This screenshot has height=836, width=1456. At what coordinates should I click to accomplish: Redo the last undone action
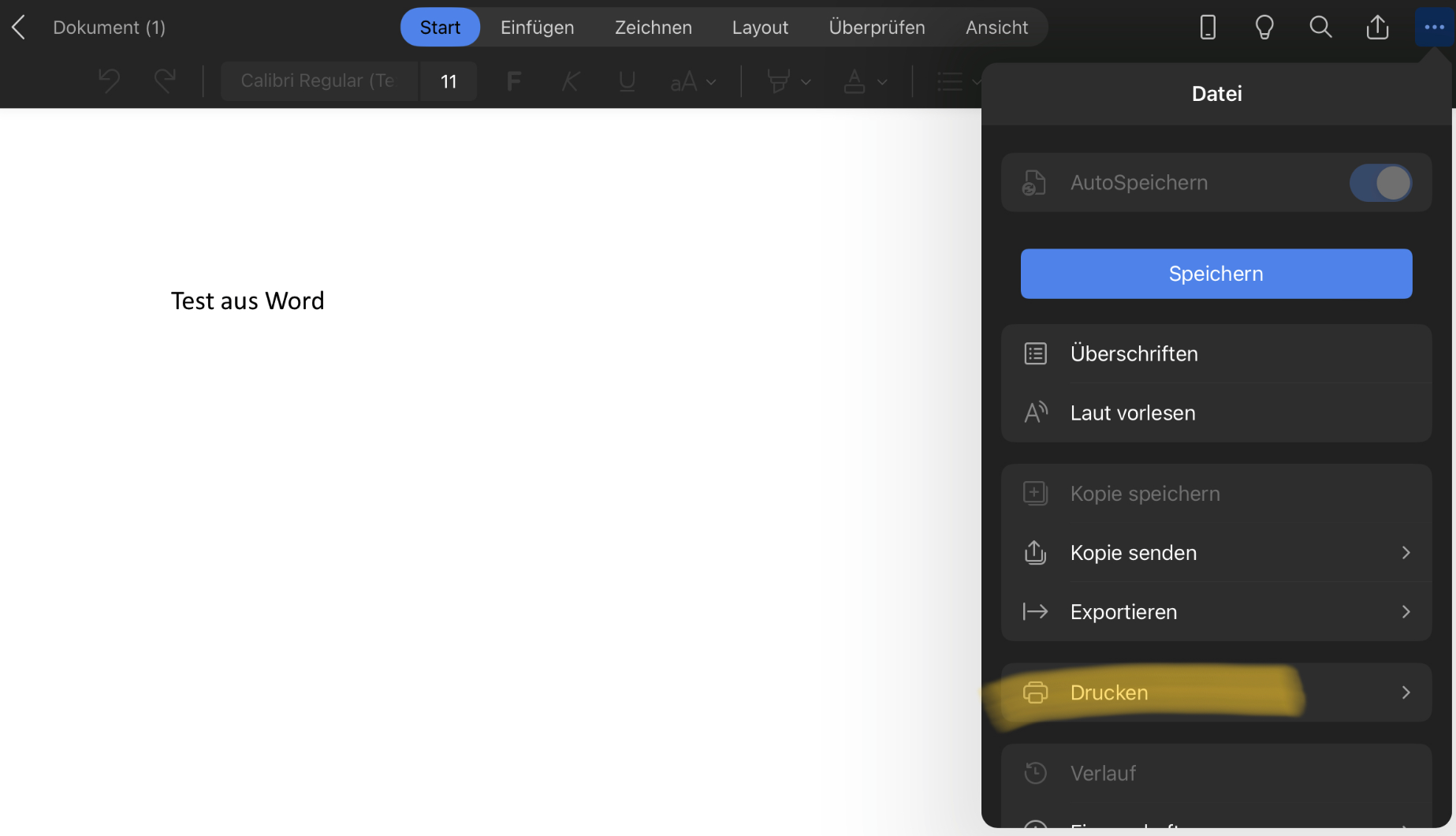165,80
